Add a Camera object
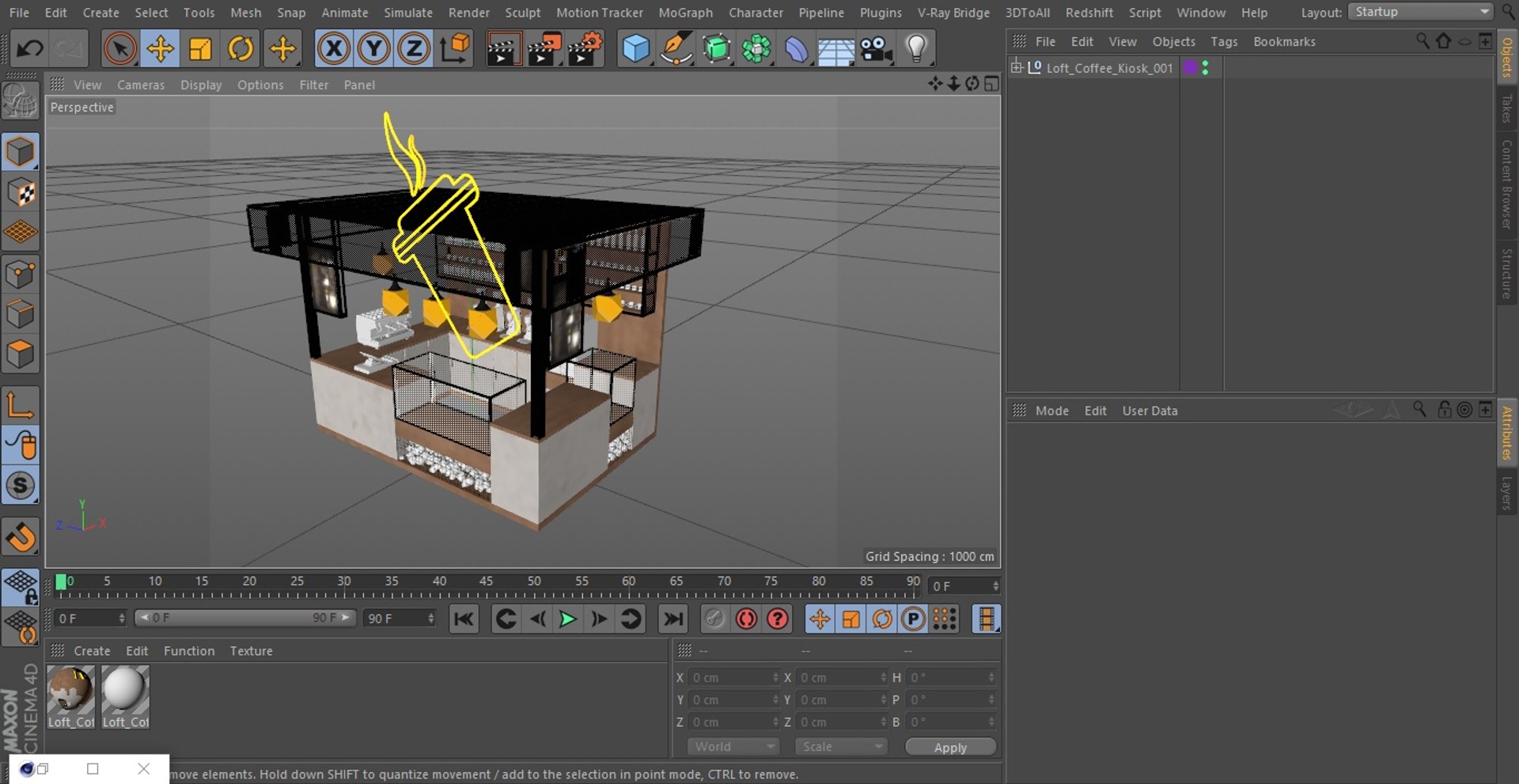The width and height of the screenshot is (1519, 784). pos(877,49)
